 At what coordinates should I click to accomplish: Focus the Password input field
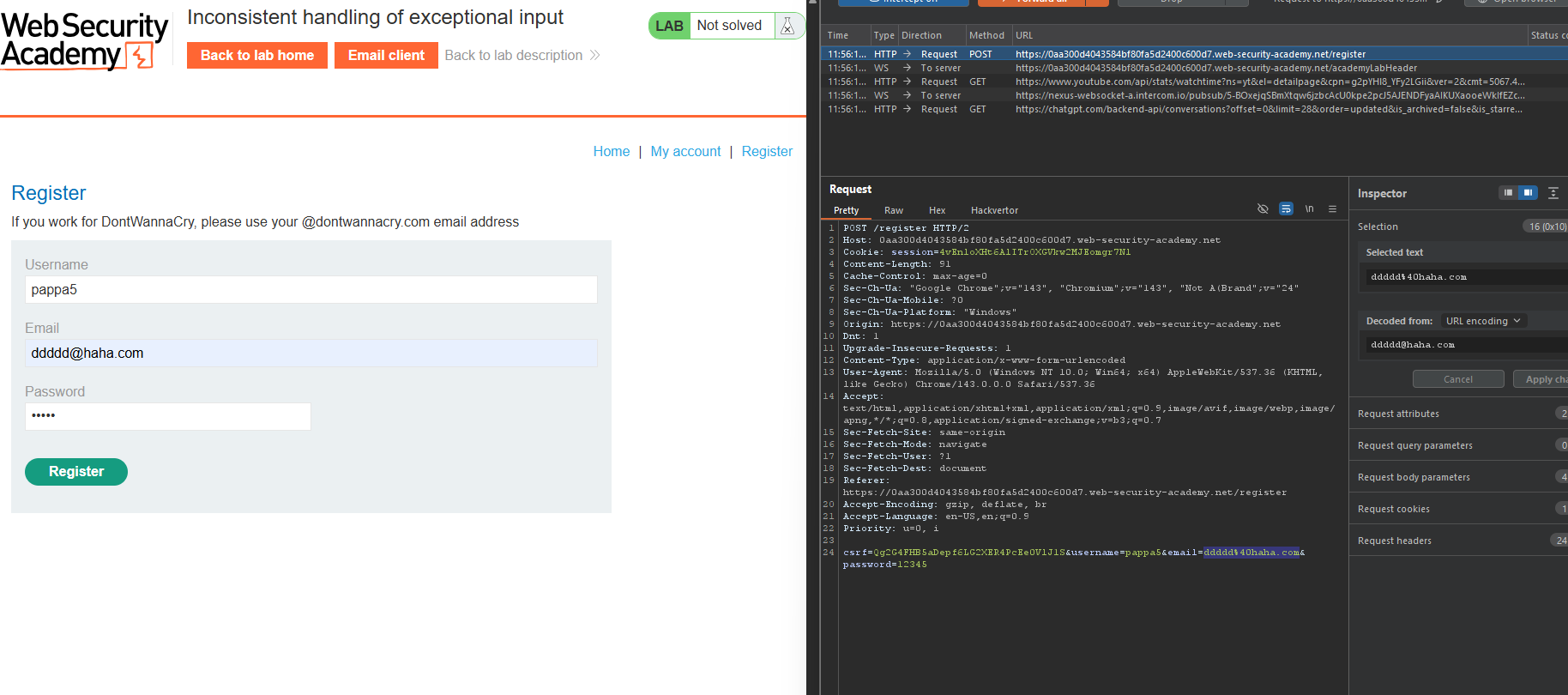click(x=168, y=416)
